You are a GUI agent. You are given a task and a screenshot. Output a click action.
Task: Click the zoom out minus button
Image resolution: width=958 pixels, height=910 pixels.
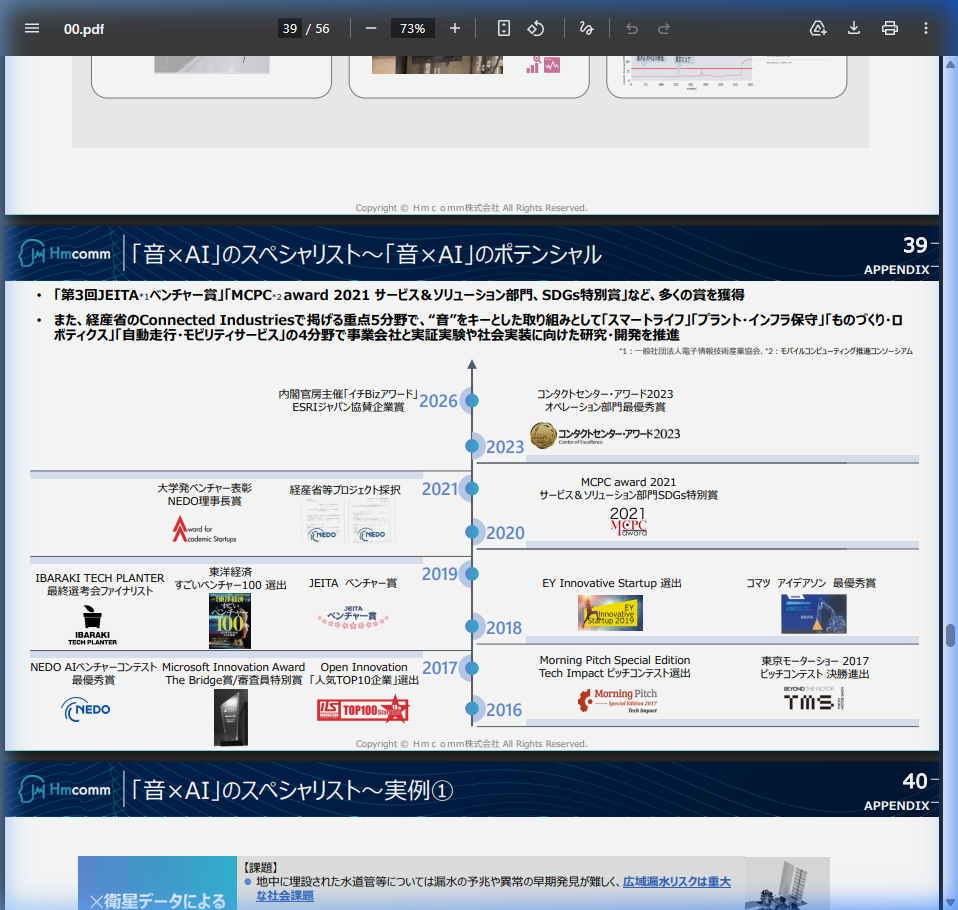tap(371, 28)
